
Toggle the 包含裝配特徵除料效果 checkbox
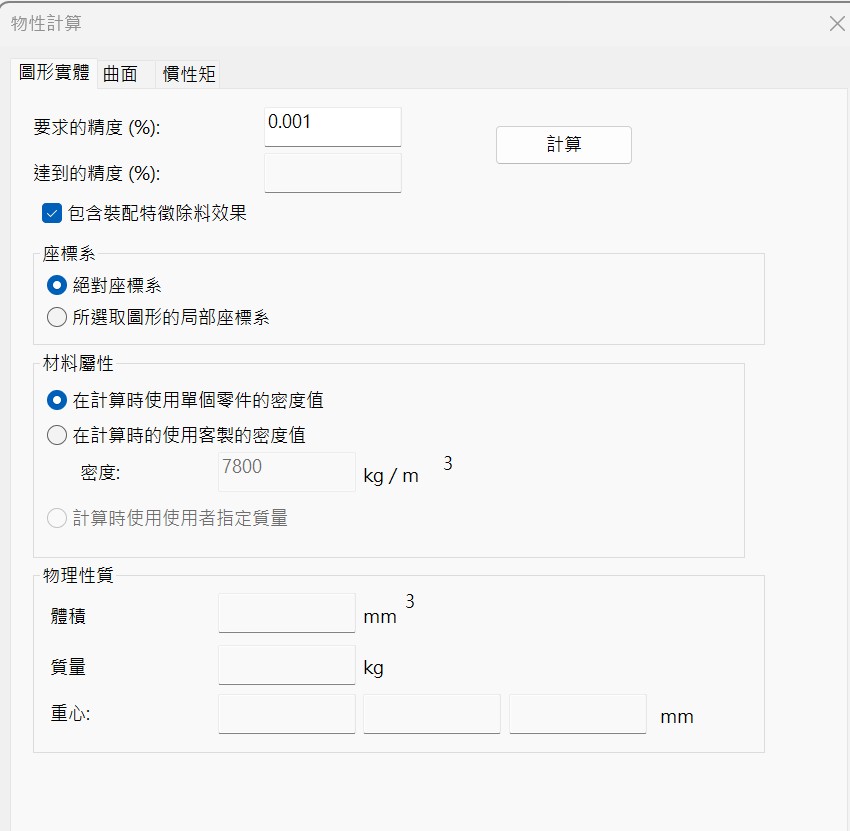52,213
